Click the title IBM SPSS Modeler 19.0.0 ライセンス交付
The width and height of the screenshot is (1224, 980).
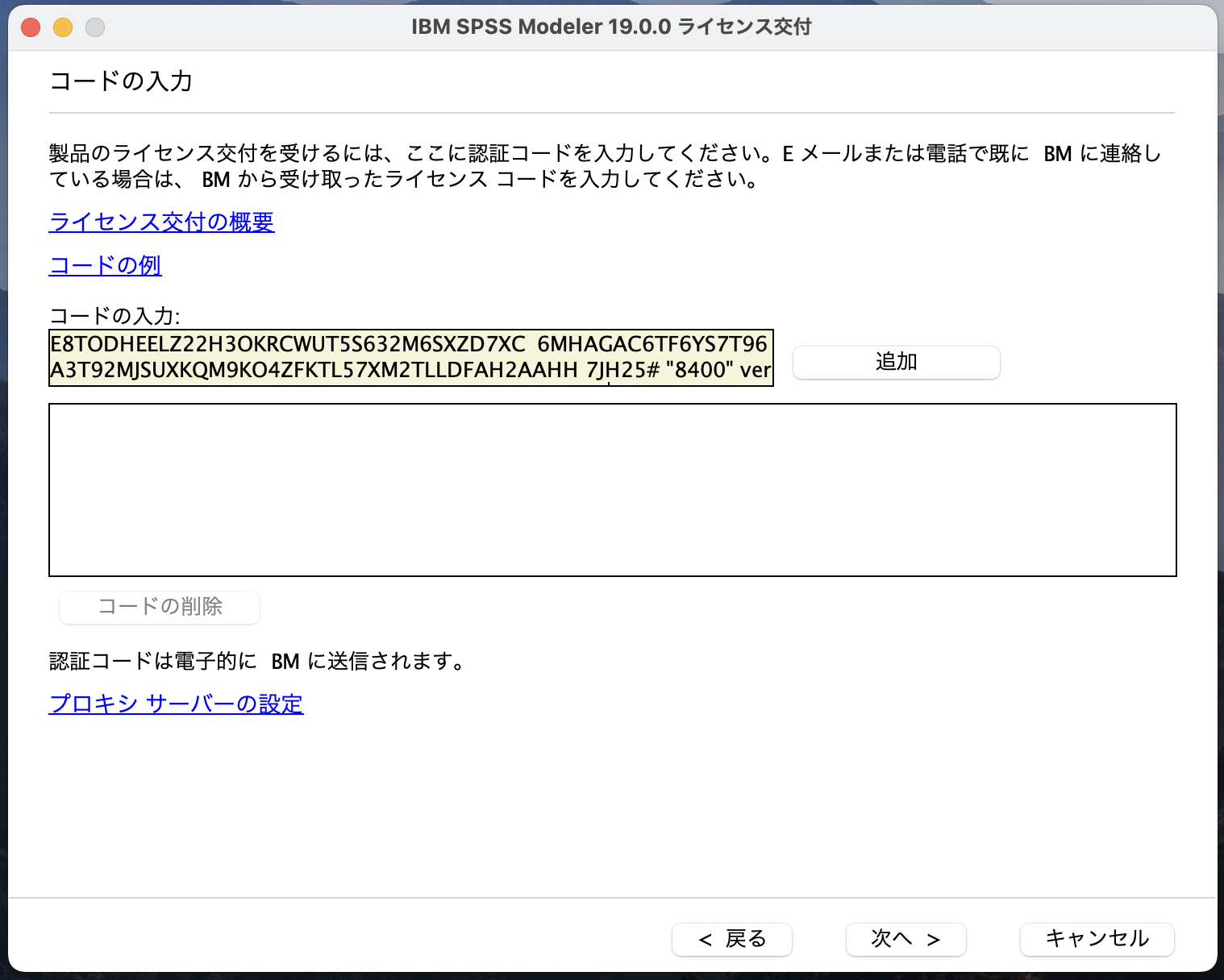(611, 27)
